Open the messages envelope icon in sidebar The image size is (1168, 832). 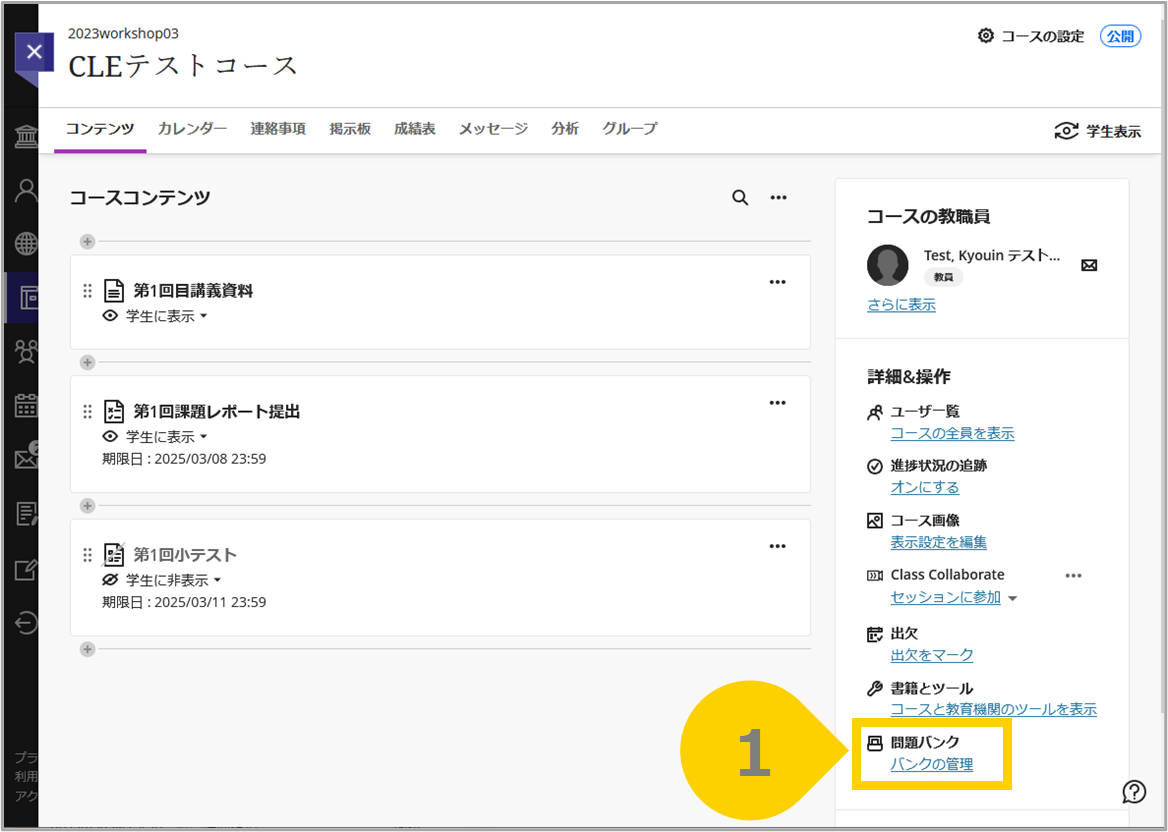(26, 457)
